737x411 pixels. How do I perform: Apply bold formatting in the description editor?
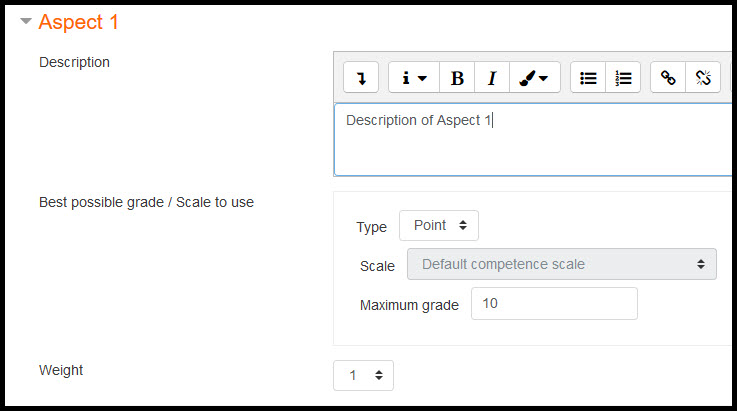pos(457,78)
